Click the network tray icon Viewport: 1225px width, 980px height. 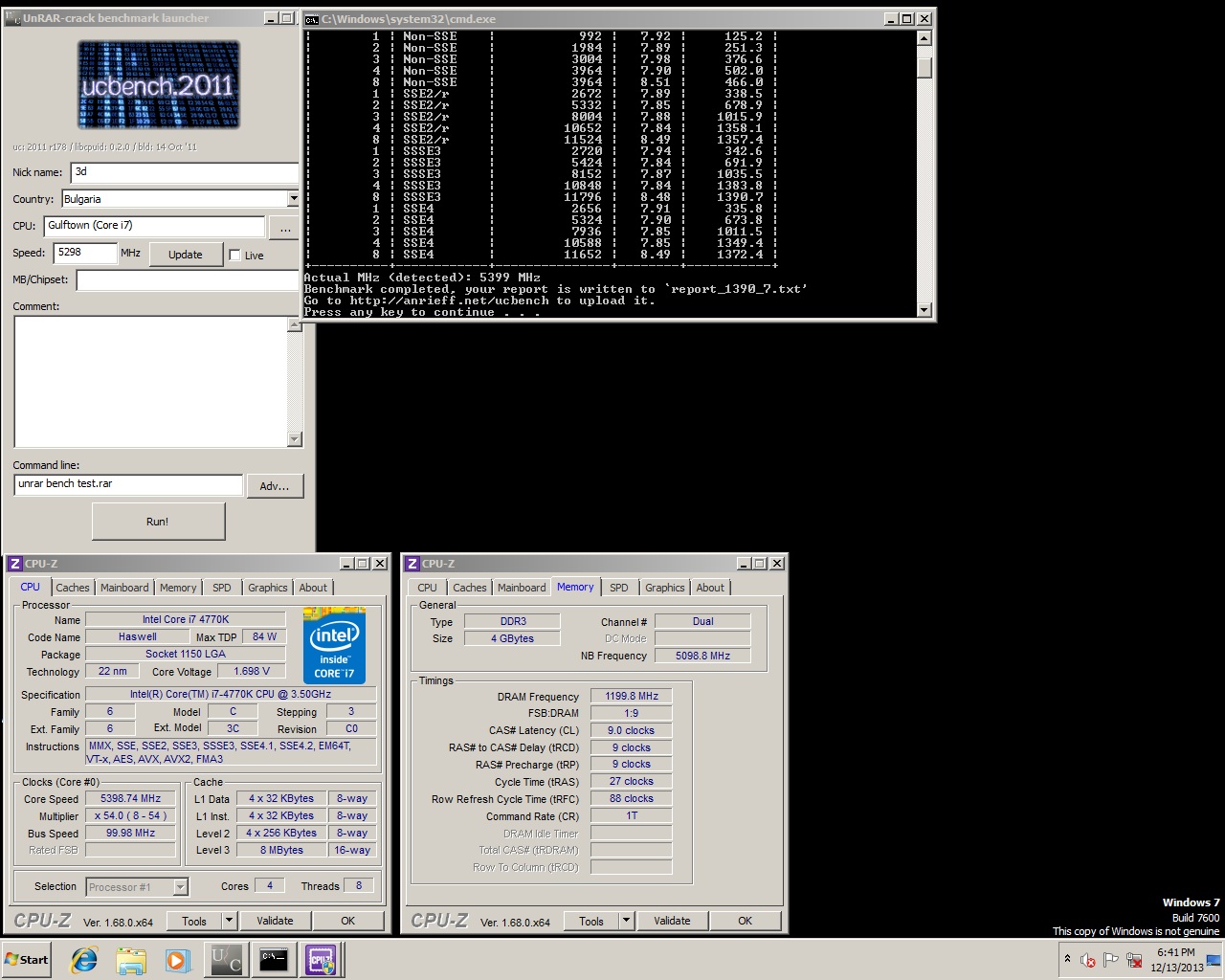[x=1134, y=960]
